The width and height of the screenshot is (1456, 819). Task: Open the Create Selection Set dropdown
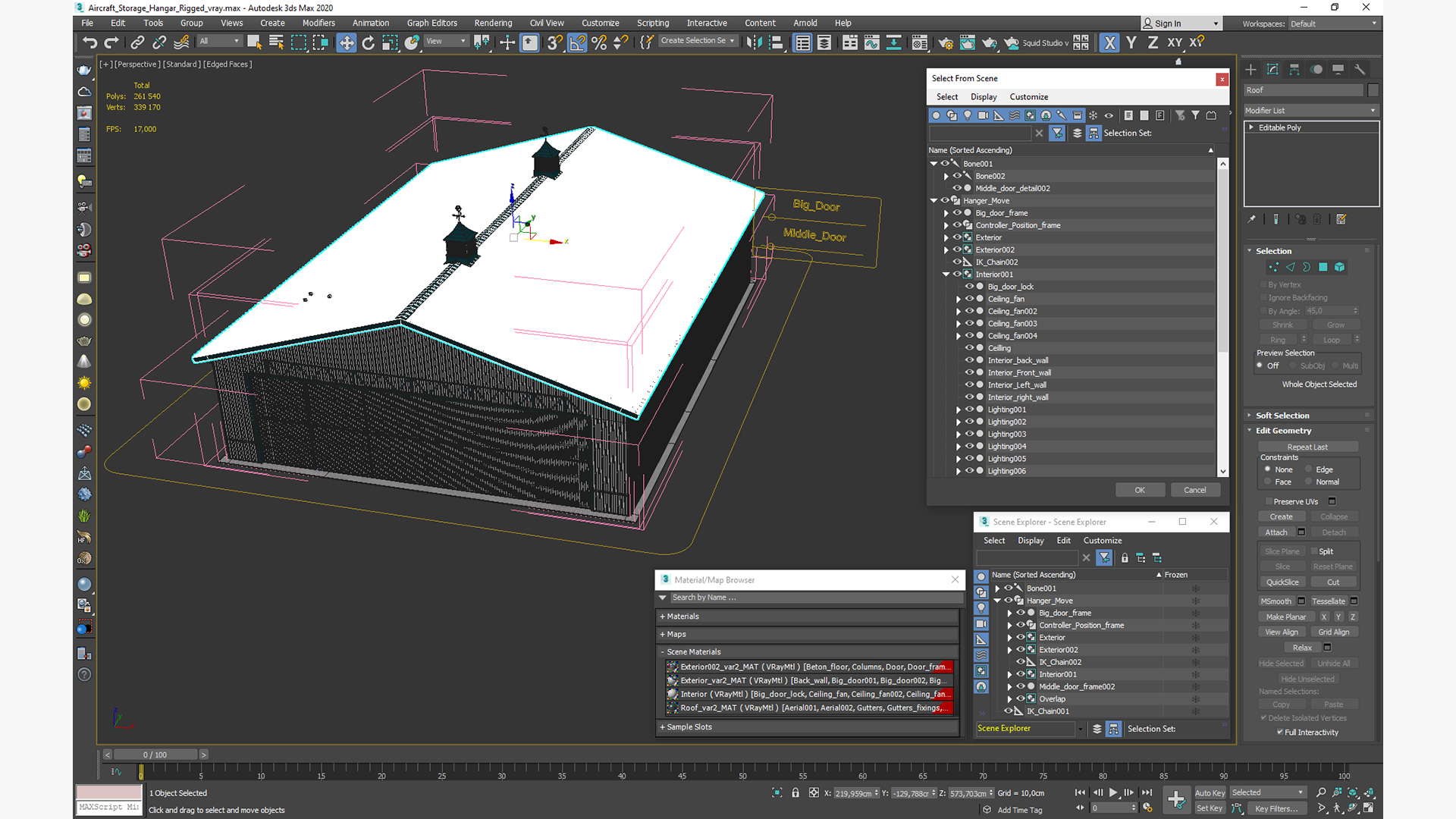[698, 41]
